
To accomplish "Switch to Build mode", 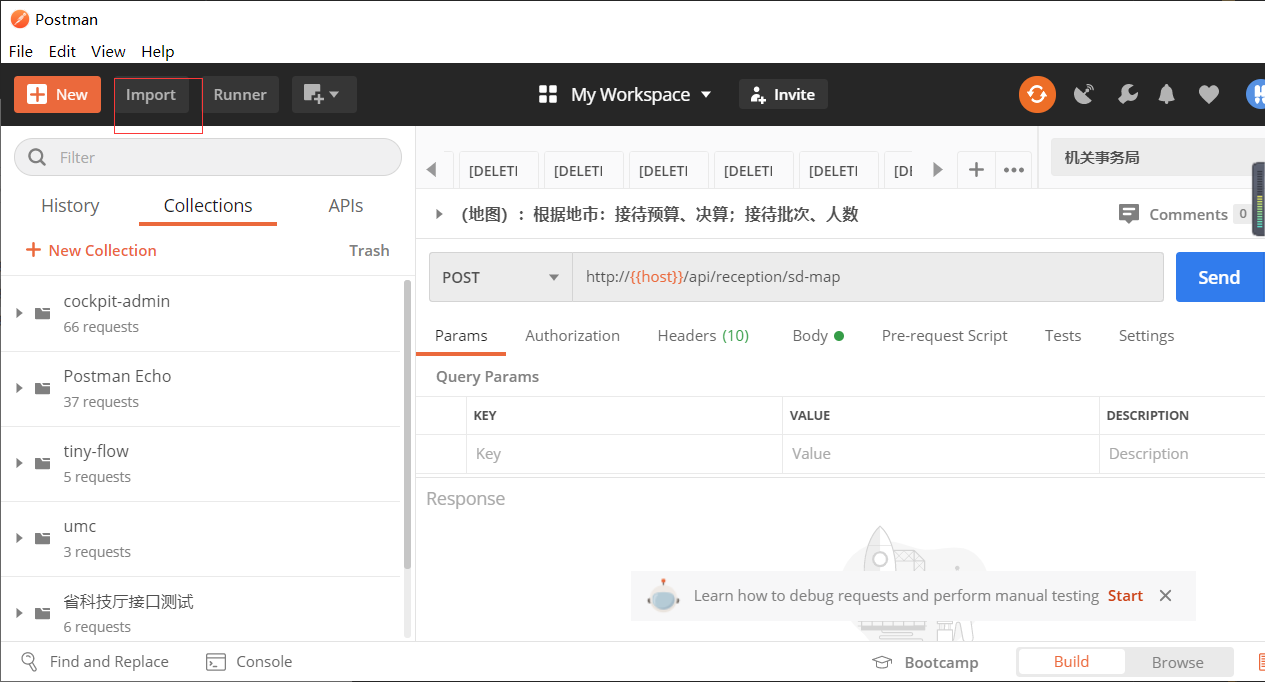I will tap(1071, 662).
